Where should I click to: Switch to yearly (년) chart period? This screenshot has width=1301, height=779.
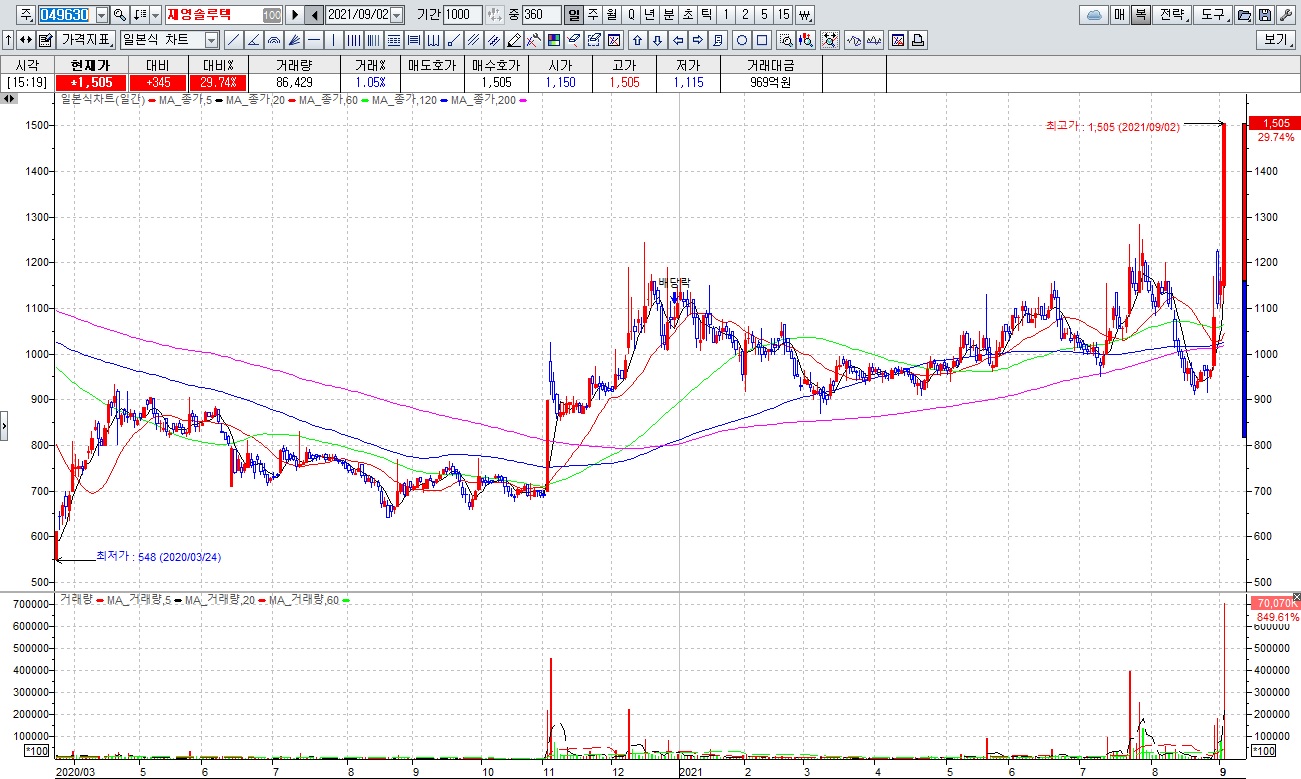tap(650, 15)
